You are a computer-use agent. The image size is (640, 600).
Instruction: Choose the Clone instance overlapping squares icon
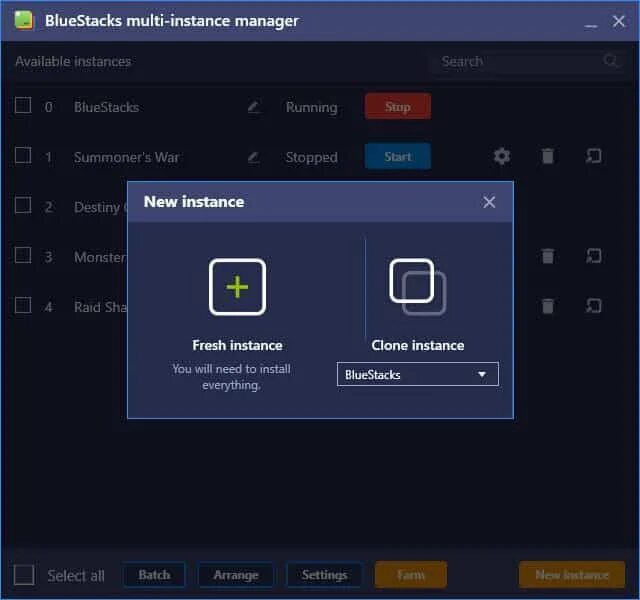click(x=418, y=287)
